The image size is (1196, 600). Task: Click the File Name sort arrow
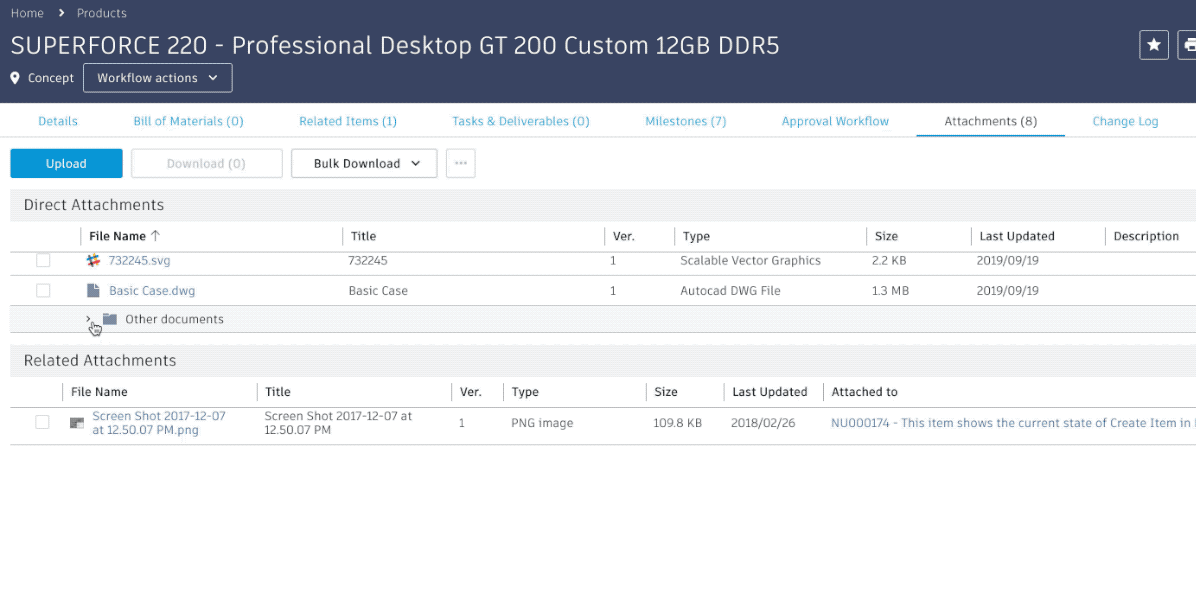(155, 236)
